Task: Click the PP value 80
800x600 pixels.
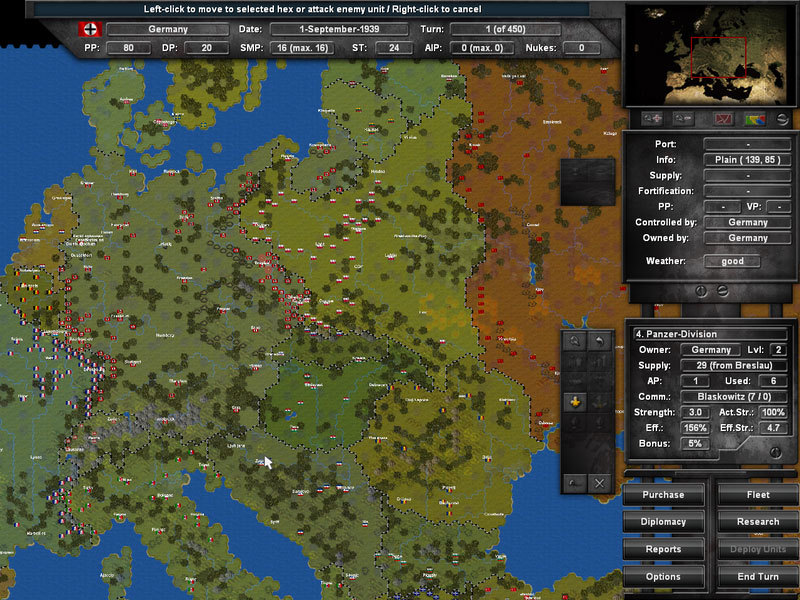Action: pos(129,48)
